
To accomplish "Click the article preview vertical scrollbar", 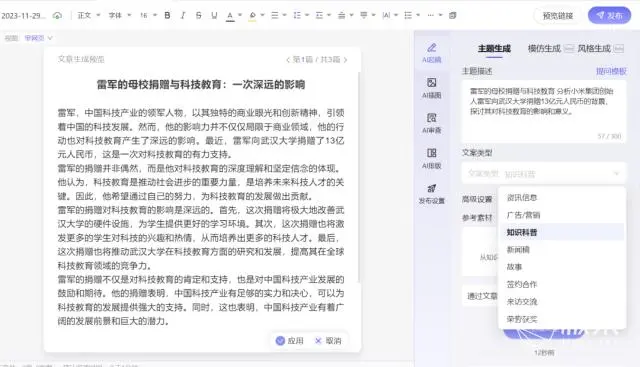I will (359, 178).
